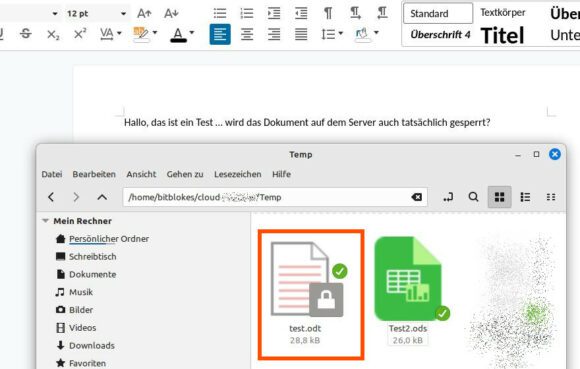Open the Bearbeiten menu
The image size is (580, 369).
coord(94,174)
